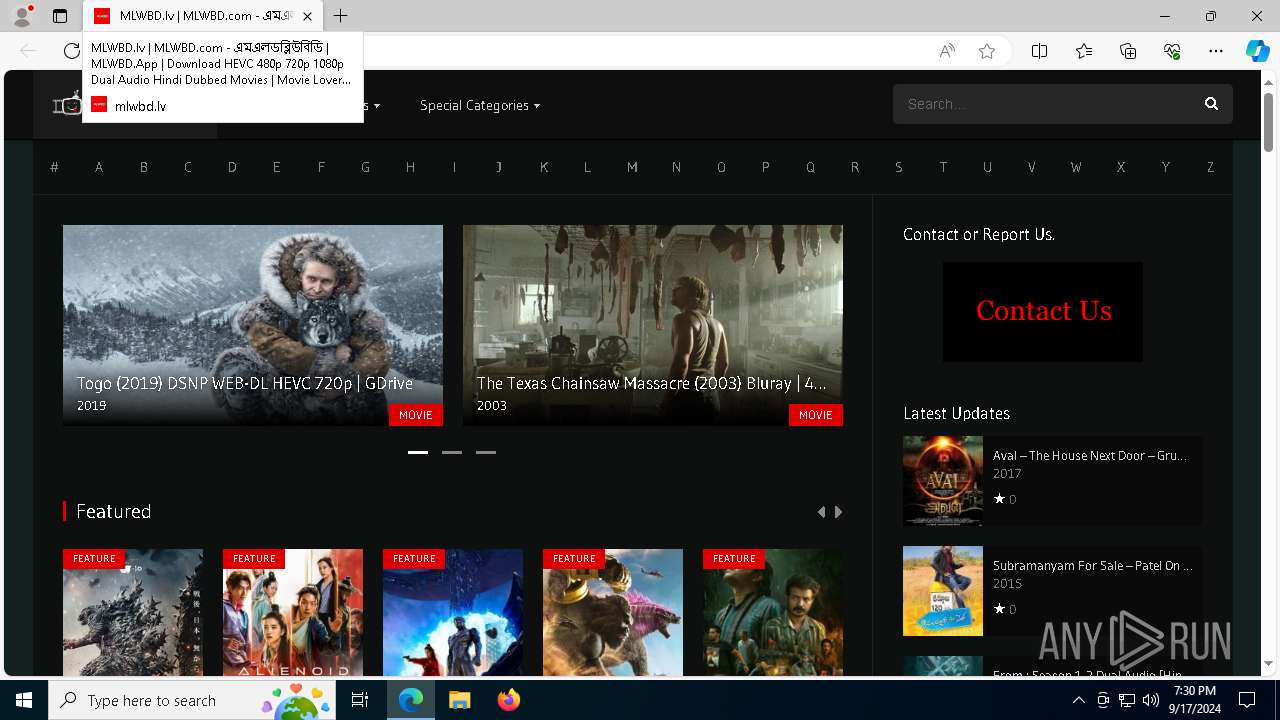Screen dimensions: 1280x720
Task: Open Copilot sidebar icon
Action: tap(1257, 51)
